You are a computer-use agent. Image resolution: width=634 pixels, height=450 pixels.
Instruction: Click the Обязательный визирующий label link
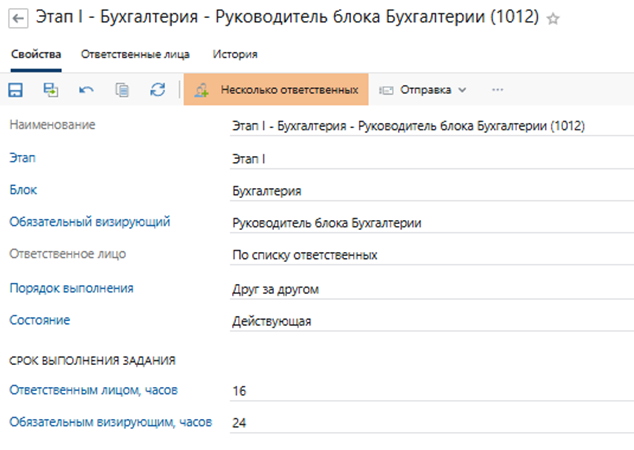[89, 222]
